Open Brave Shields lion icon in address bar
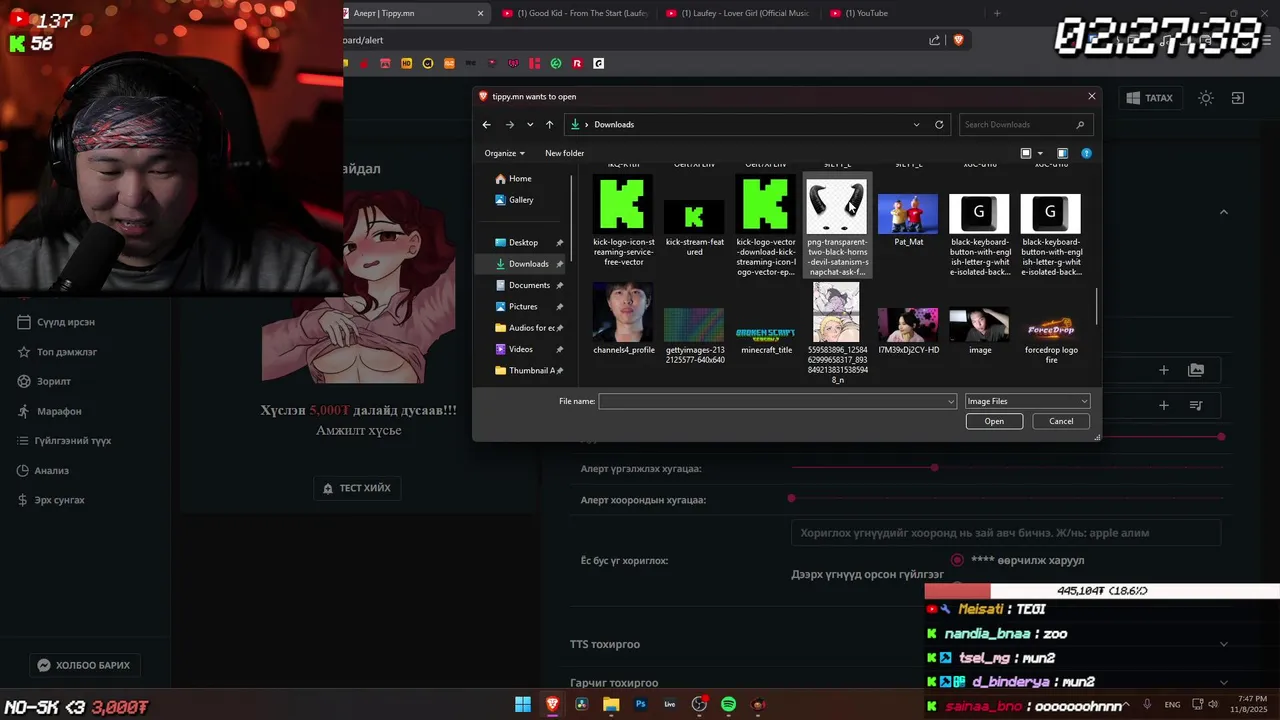The height and width of the screenshot is (720, 1280). [x=958, y=40]
